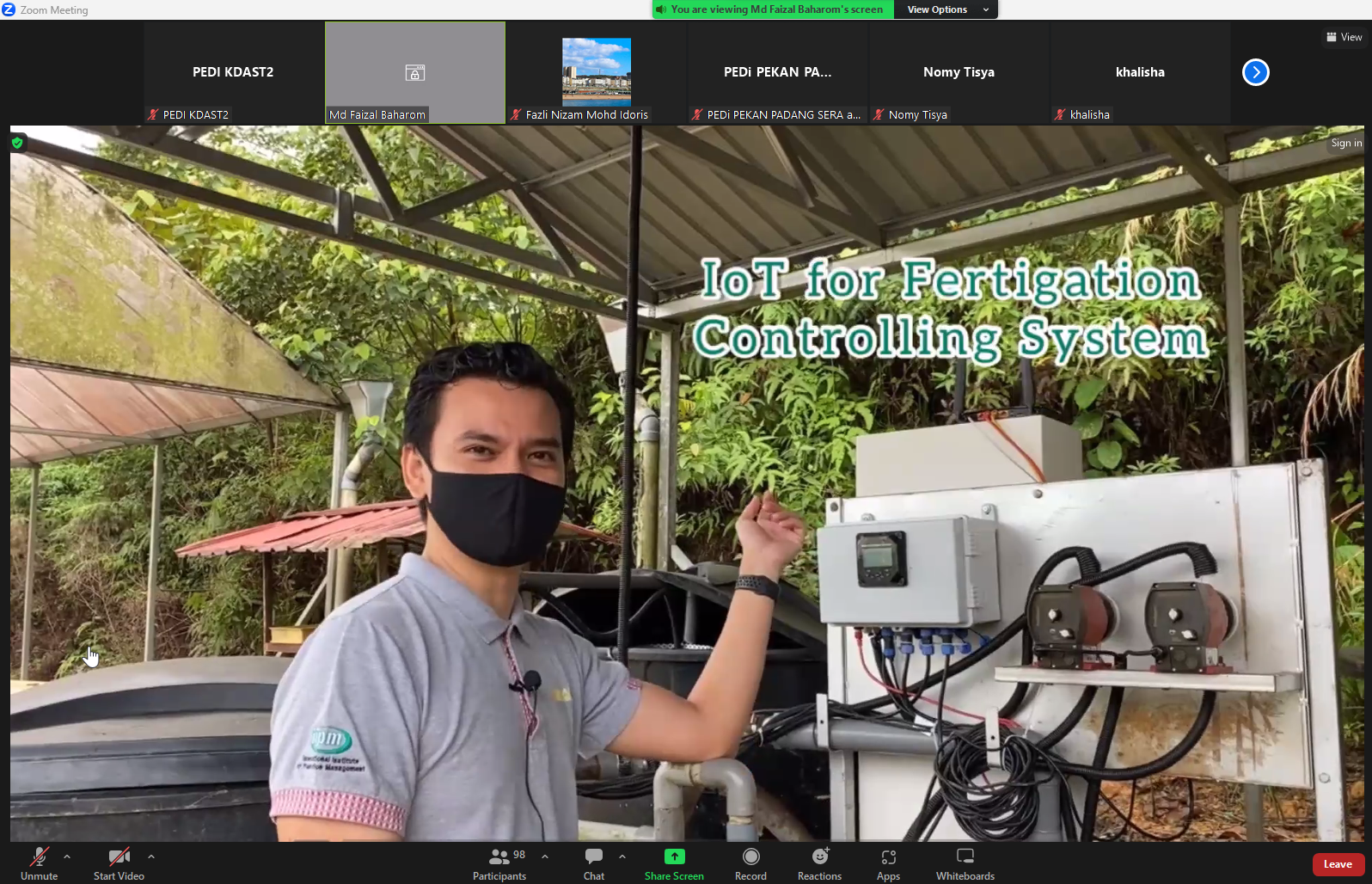Click the green Share Screen icon
Screen dimensions: 1372x884
point(674,856)
